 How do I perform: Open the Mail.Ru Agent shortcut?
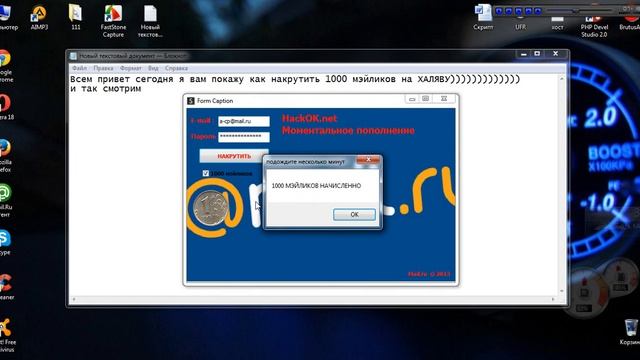click(x=6, y=200)
